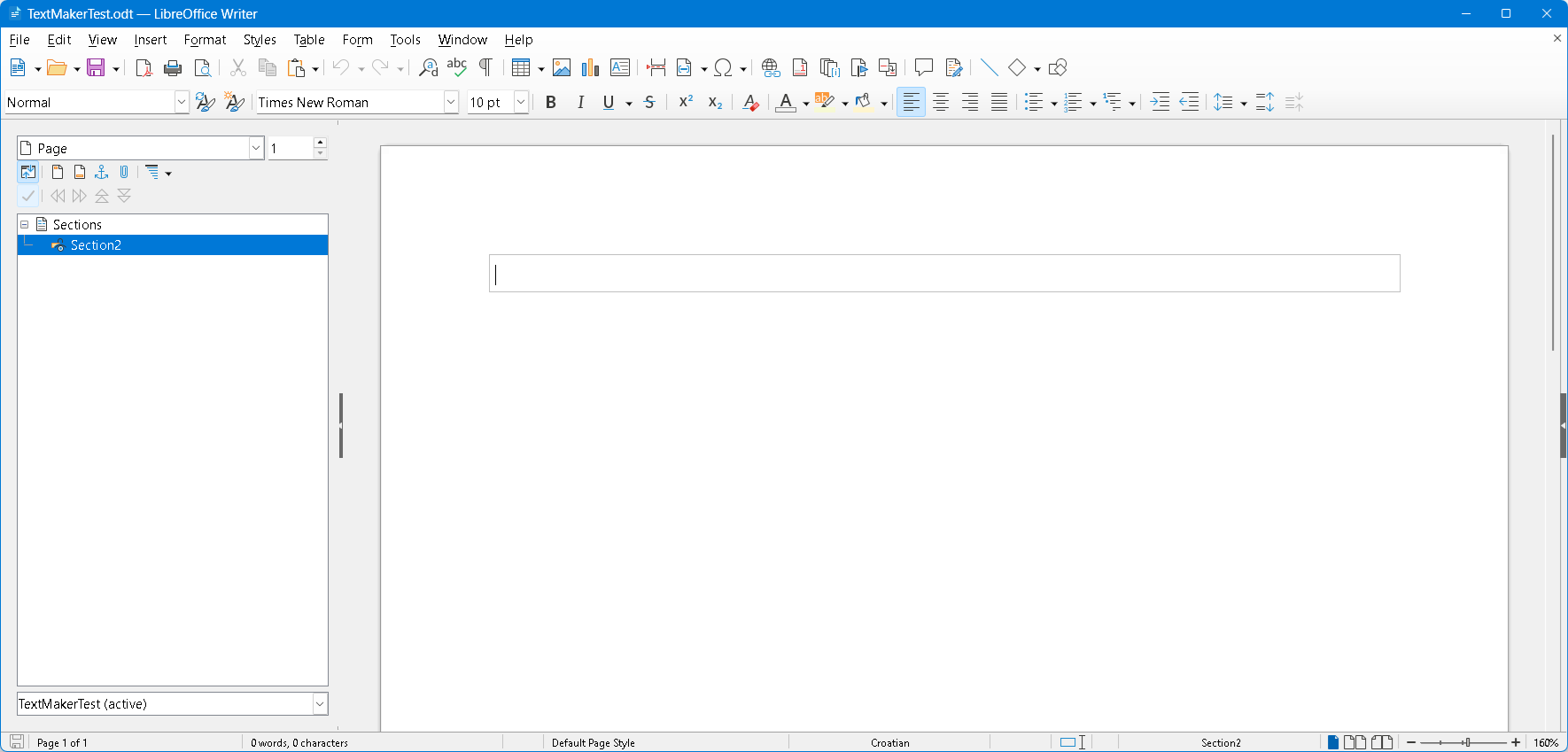Open the Format menu

tap(205, 40)
